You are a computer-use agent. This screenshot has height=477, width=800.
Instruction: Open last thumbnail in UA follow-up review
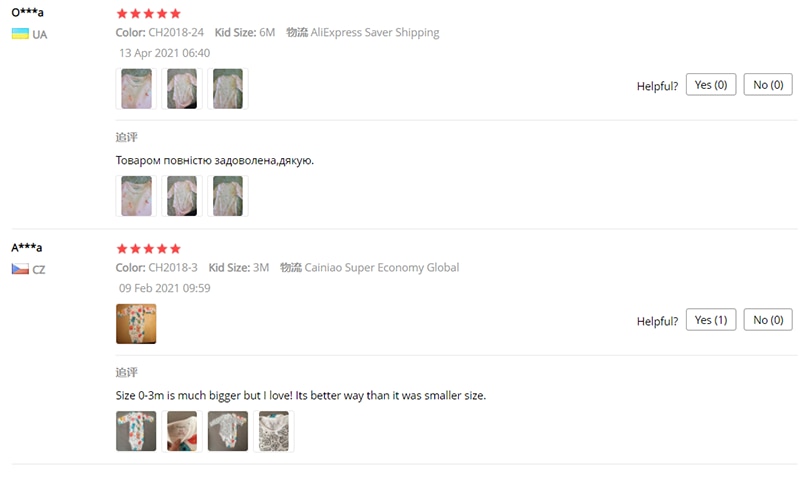pos(228,196)
